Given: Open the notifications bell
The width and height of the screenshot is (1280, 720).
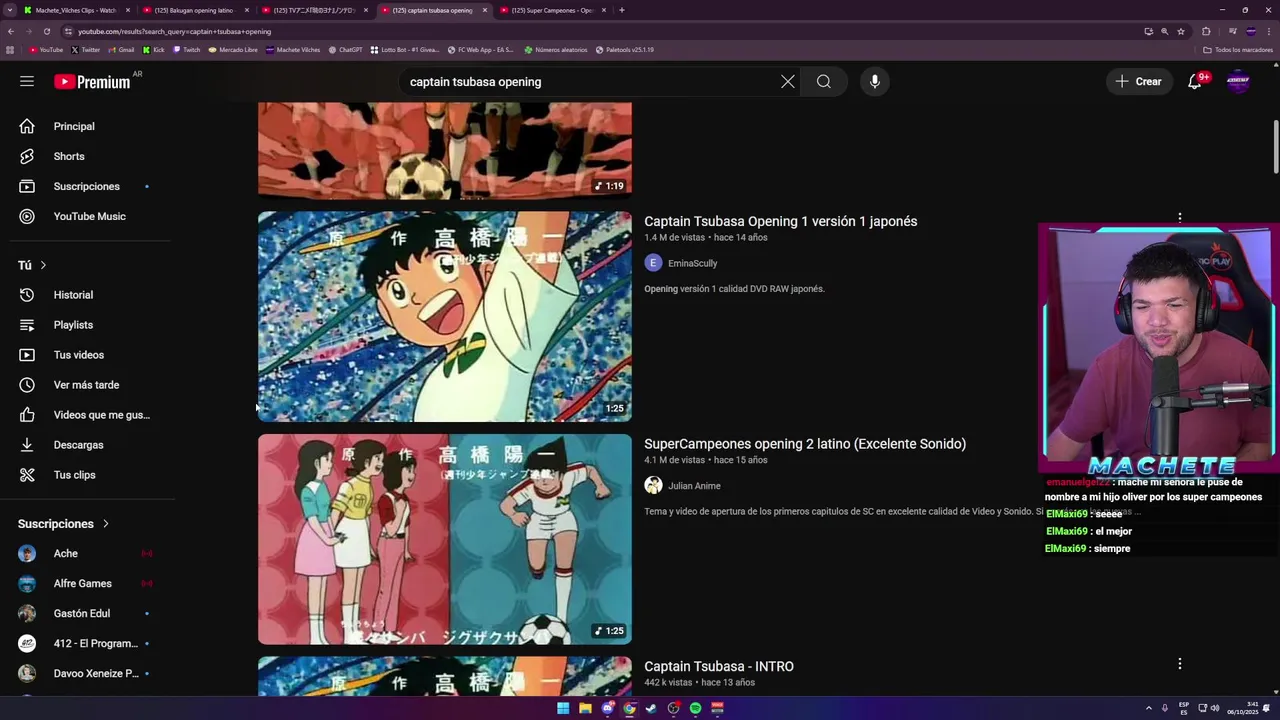Looking at the screenshot, I should 1194,82.
